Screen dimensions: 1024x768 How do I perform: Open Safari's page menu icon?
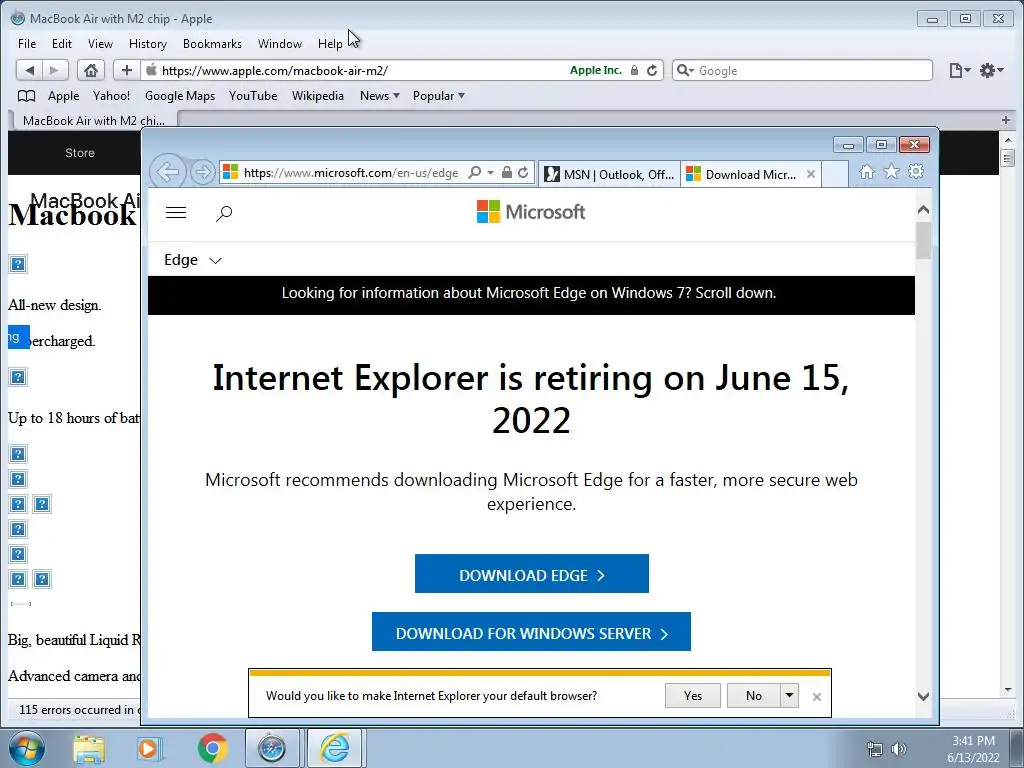click(959, 71)
